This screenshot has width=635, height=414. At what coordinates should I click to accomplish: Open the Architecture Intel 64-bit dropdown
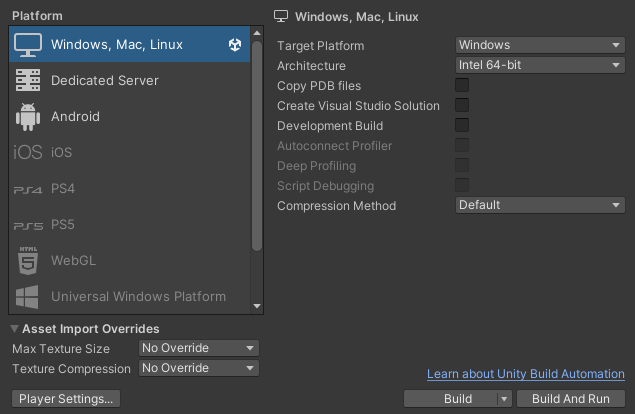pos(540,65)
